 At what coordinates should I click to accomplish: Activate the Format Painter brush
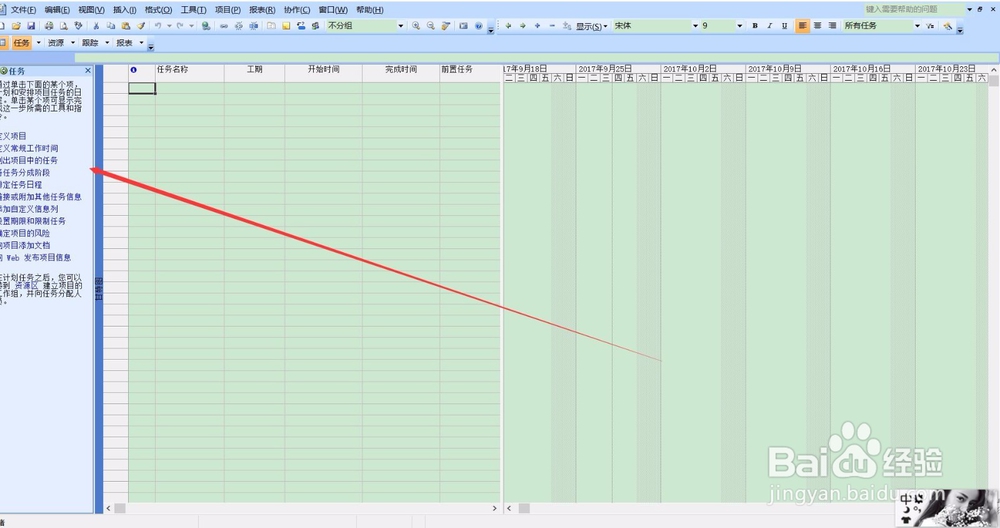point(141,26)
